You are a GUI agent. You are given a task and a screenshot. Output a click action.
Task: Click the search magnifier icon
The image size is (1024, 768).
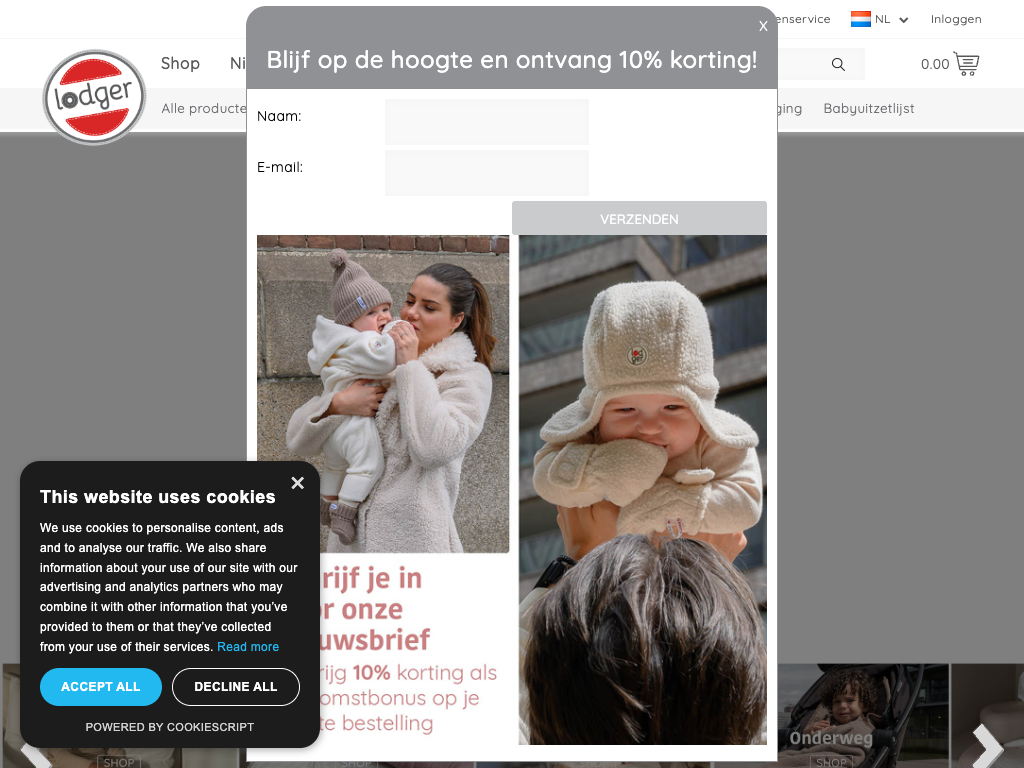(x=838, y=64)
